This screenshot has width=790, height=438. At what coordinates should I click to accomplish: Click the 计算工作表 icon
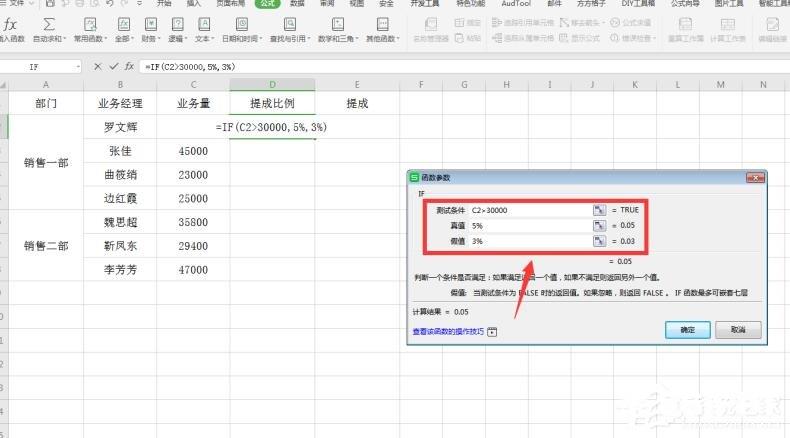(728, 24)
